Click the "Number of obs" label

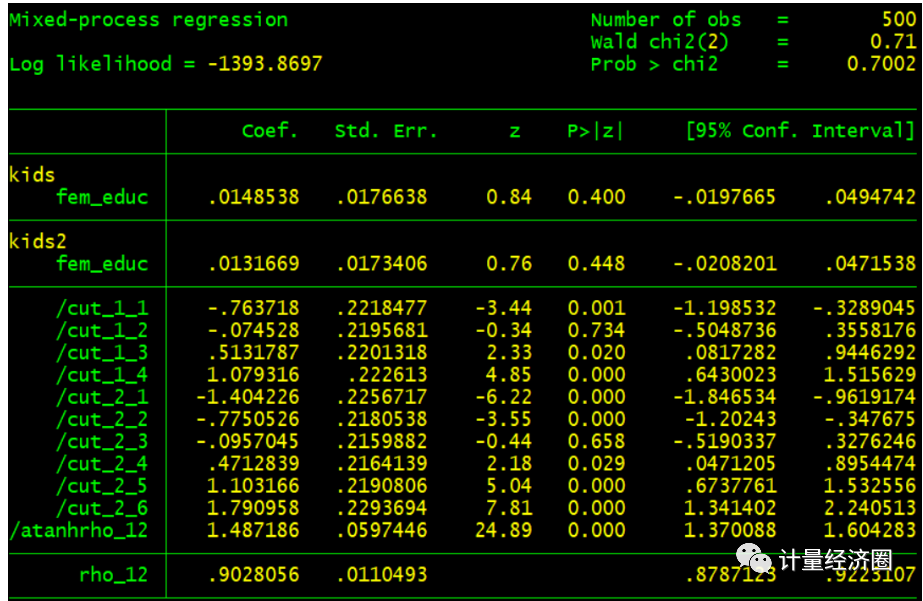666,20
